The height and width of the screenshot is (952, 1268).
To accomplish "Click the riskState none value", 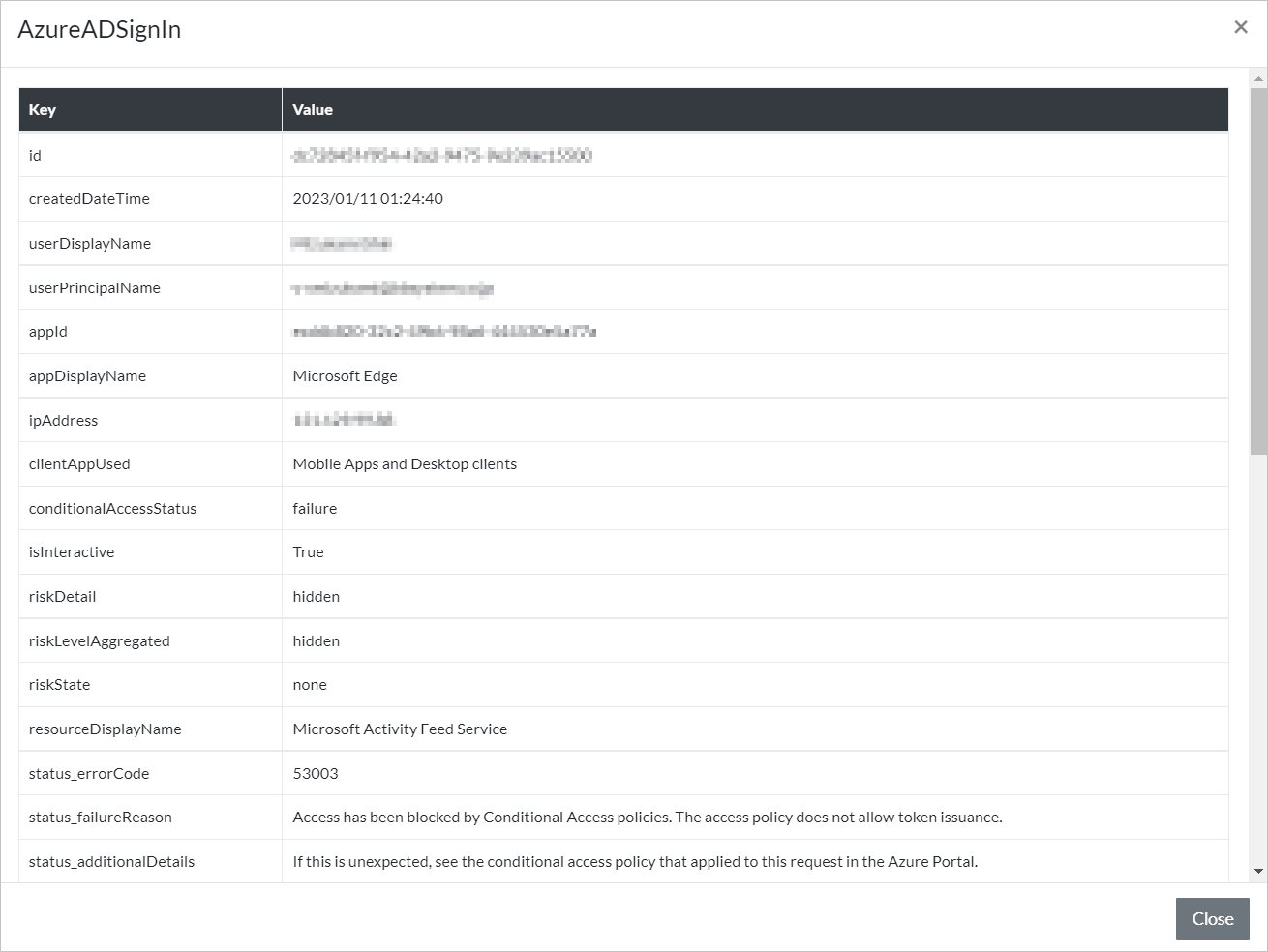I will point(310,685).
